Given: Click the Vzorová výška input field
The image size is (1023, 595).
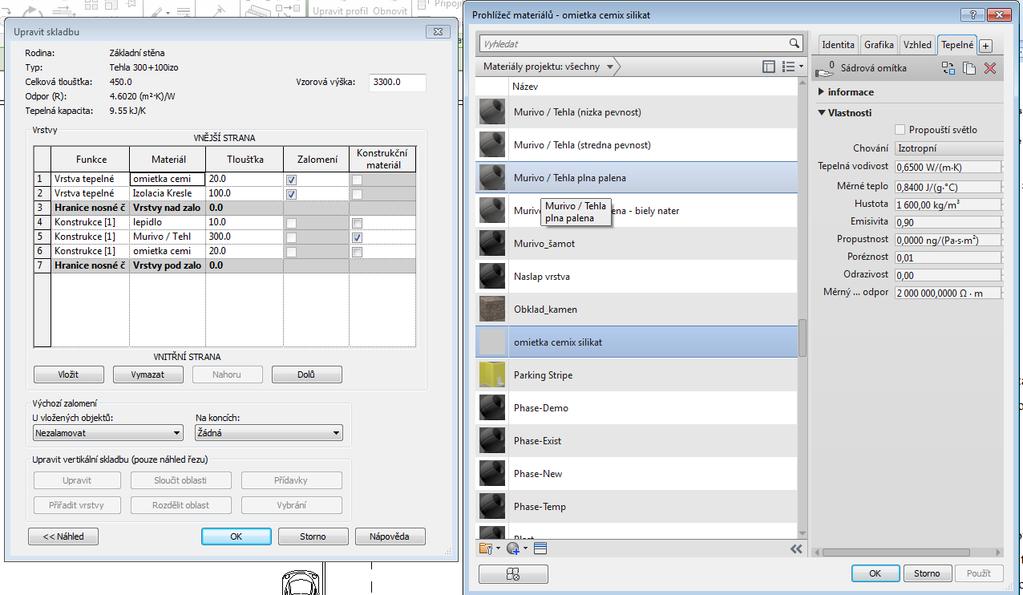Looking at the screenshot, I should click(x=397, y=82).
